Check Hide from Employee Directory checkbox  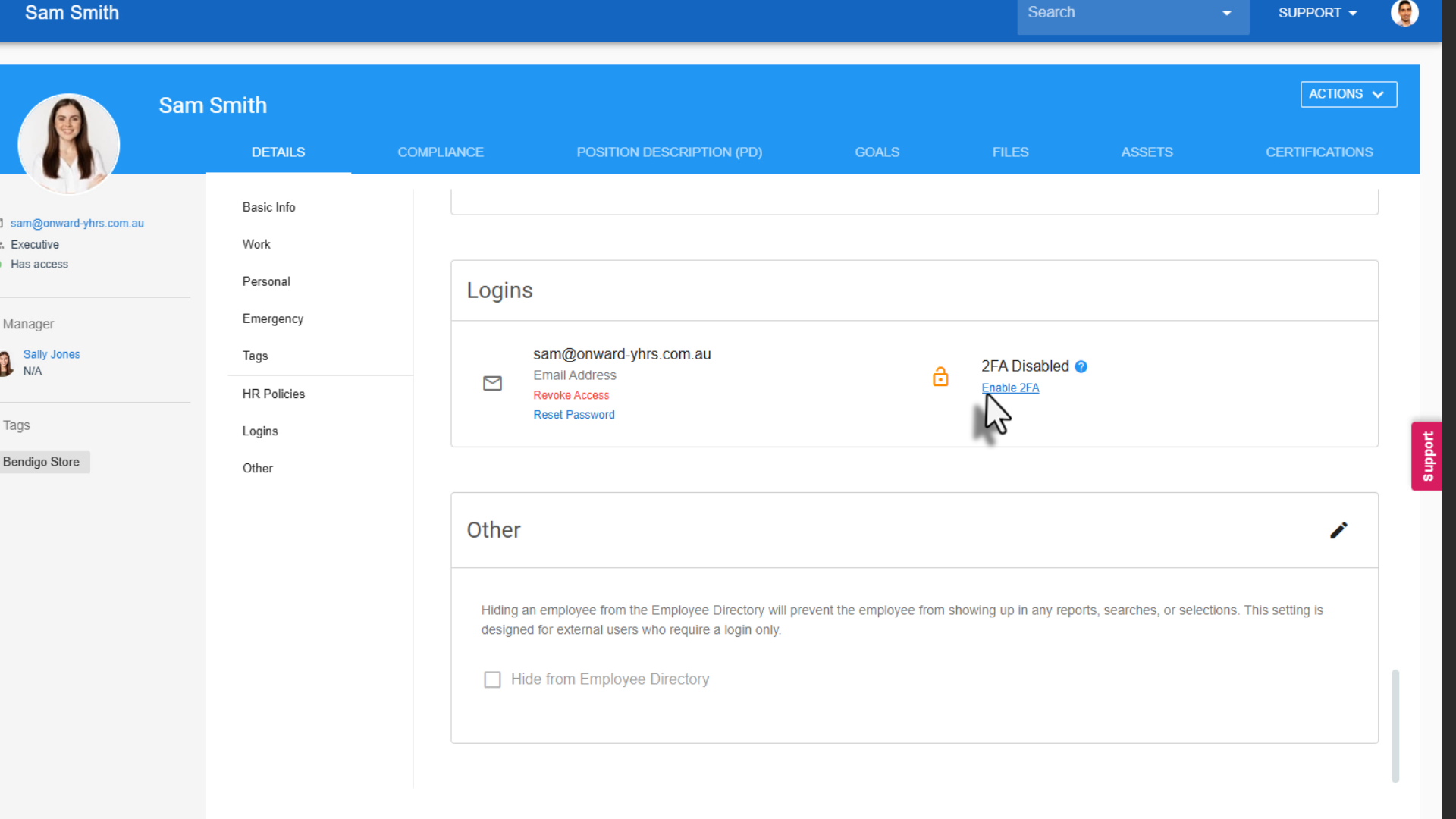(x=492, y=679)
